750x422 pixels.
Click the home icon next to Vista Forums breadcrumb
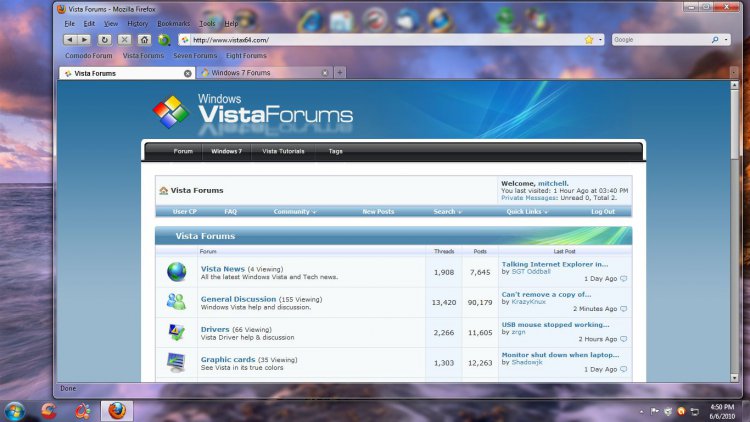pyautogui.click(x=164, y=190)
